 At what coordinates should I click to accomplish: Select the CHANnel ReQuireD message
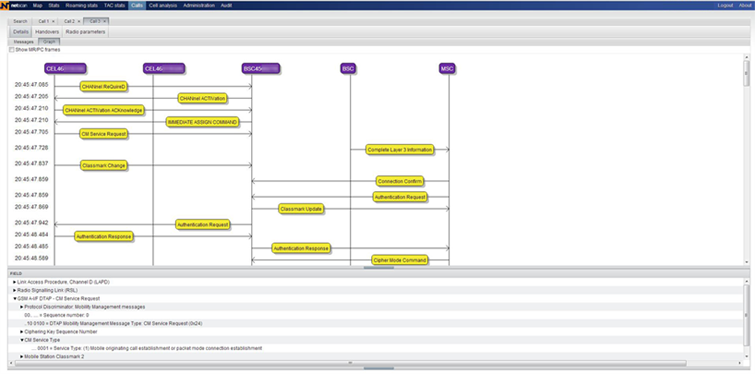click(x=104, y=87)
